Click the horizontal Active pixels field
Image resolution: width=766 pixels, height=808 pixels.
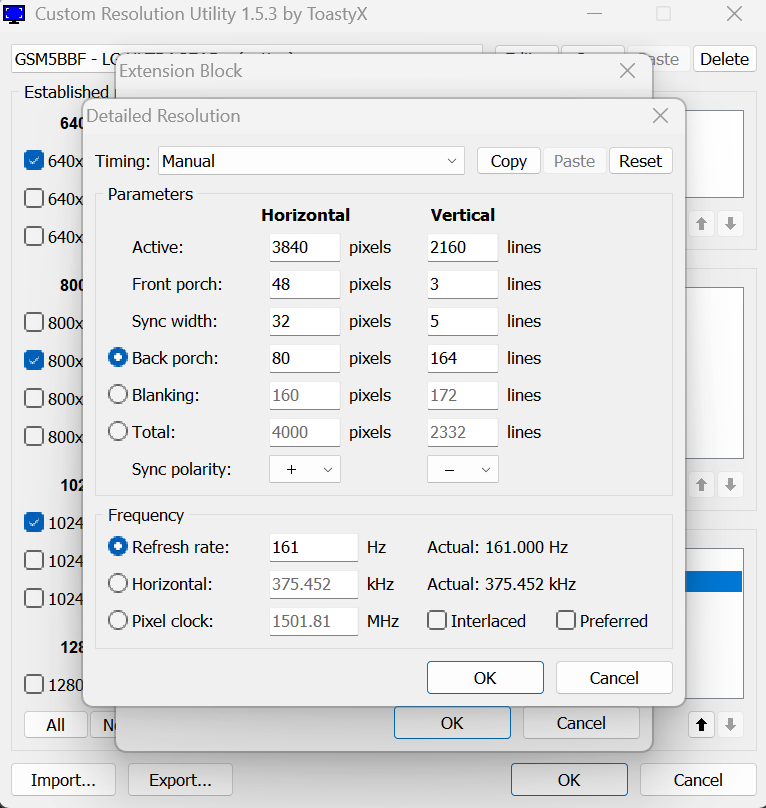(304, 247)
